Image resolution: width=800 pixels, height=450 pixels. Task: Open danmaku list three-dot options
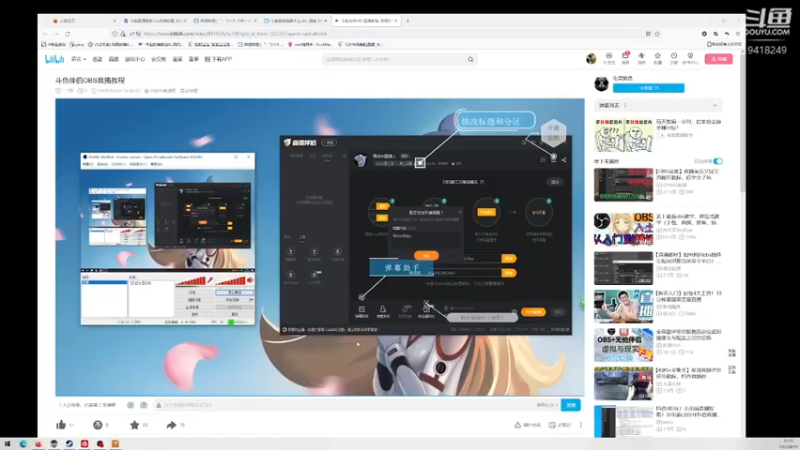tap(626, 106)
